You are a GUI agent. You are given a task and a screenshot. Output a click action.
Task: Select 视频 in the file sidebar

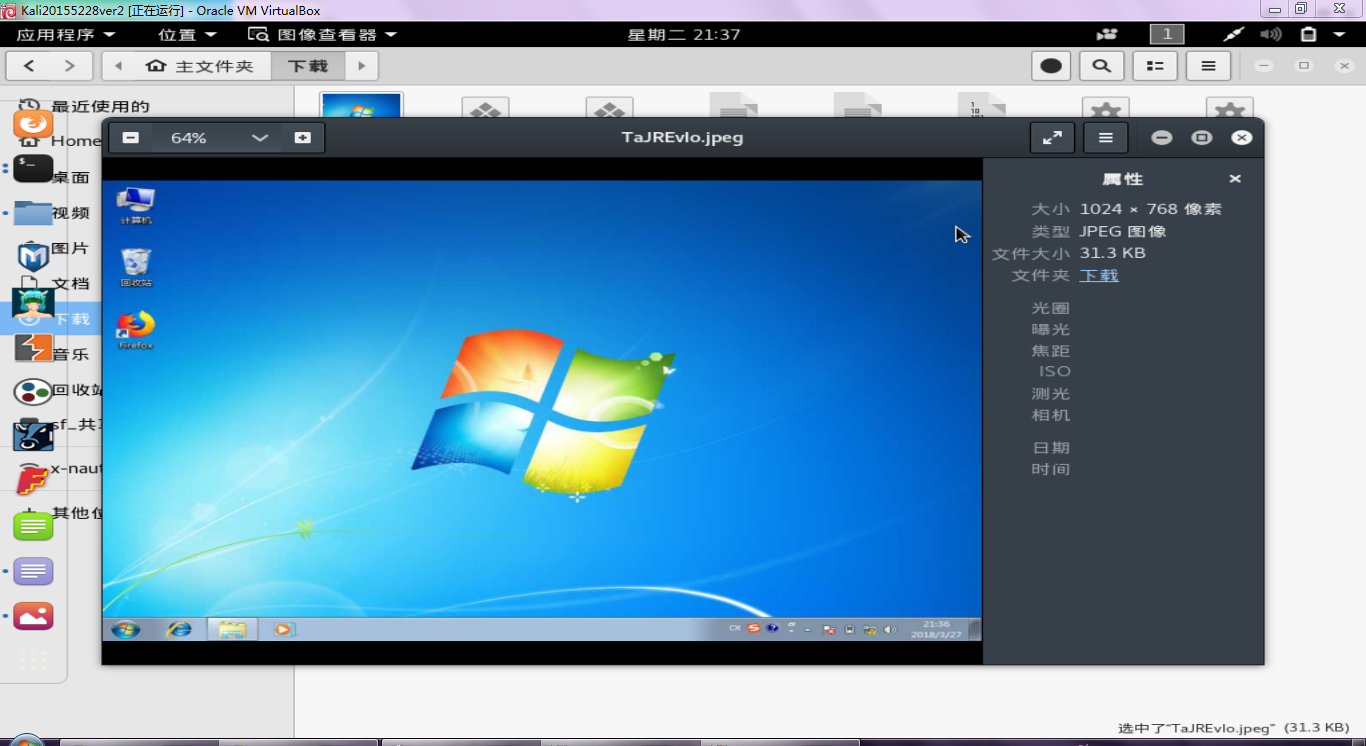click(71, 212)
